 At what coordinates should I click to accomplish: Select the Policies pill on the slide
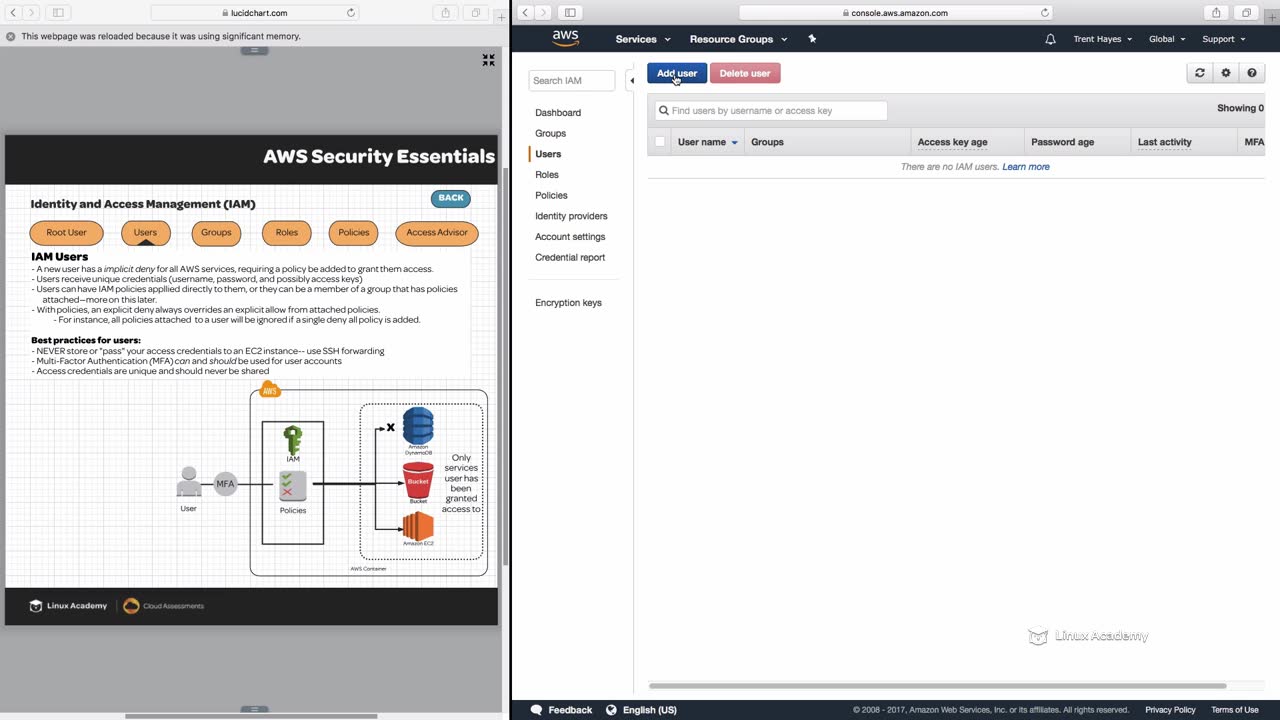click(353, 232)
